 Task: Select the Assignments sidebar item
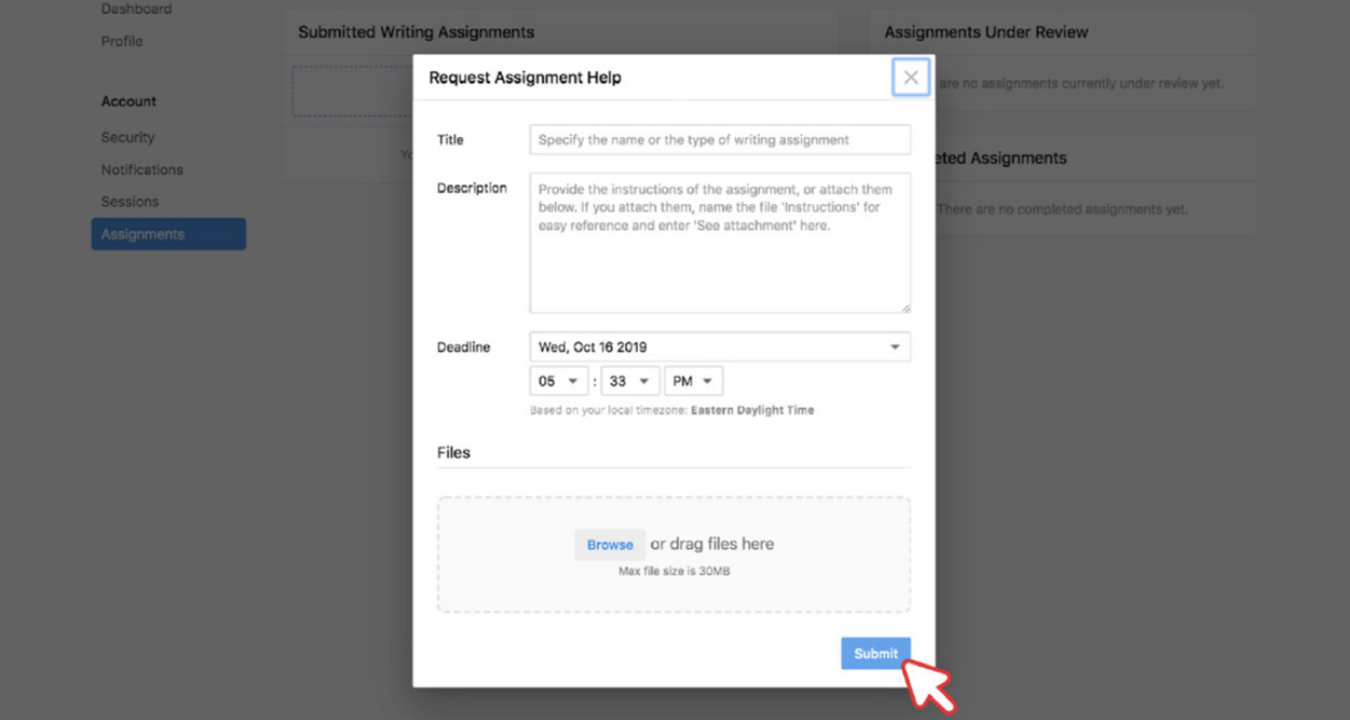[x=140, y=233]
